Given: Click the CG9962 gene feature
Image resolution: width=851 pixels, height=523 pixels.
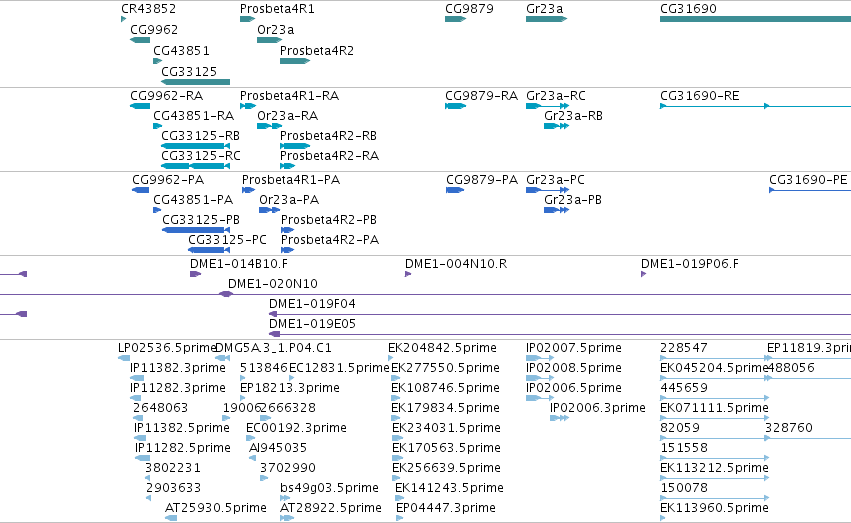Looking at the screenshot, I should pyautogui.click(x=140, y=40).
